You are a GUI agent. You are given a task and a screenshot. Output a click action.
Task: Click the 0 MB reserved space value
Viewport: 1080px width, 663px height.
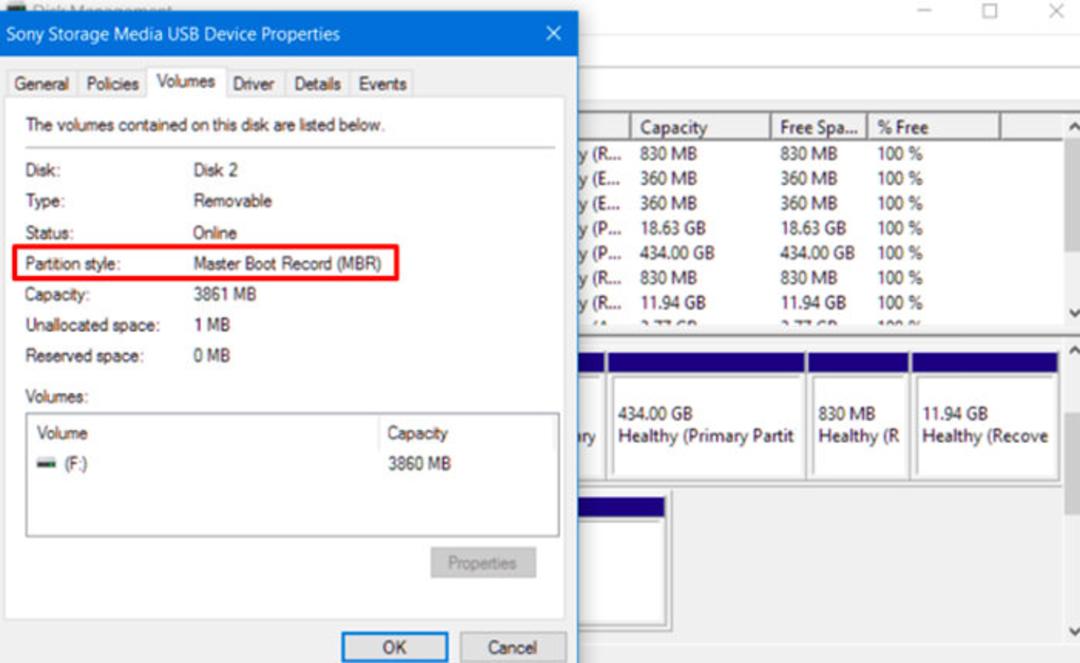[211, 356]
